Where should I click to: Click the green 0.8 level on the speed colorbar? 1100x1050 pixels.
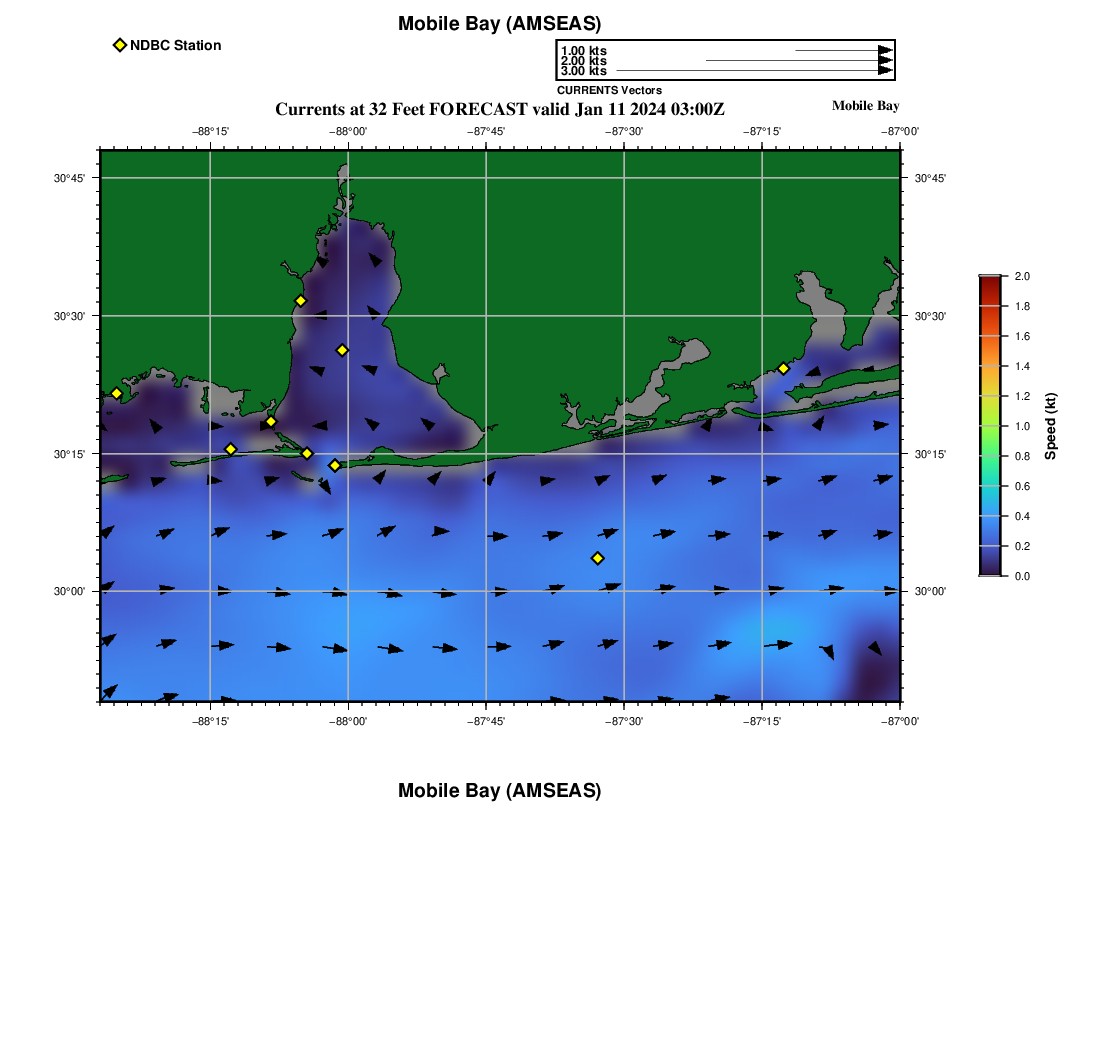(x=989, y=456)
